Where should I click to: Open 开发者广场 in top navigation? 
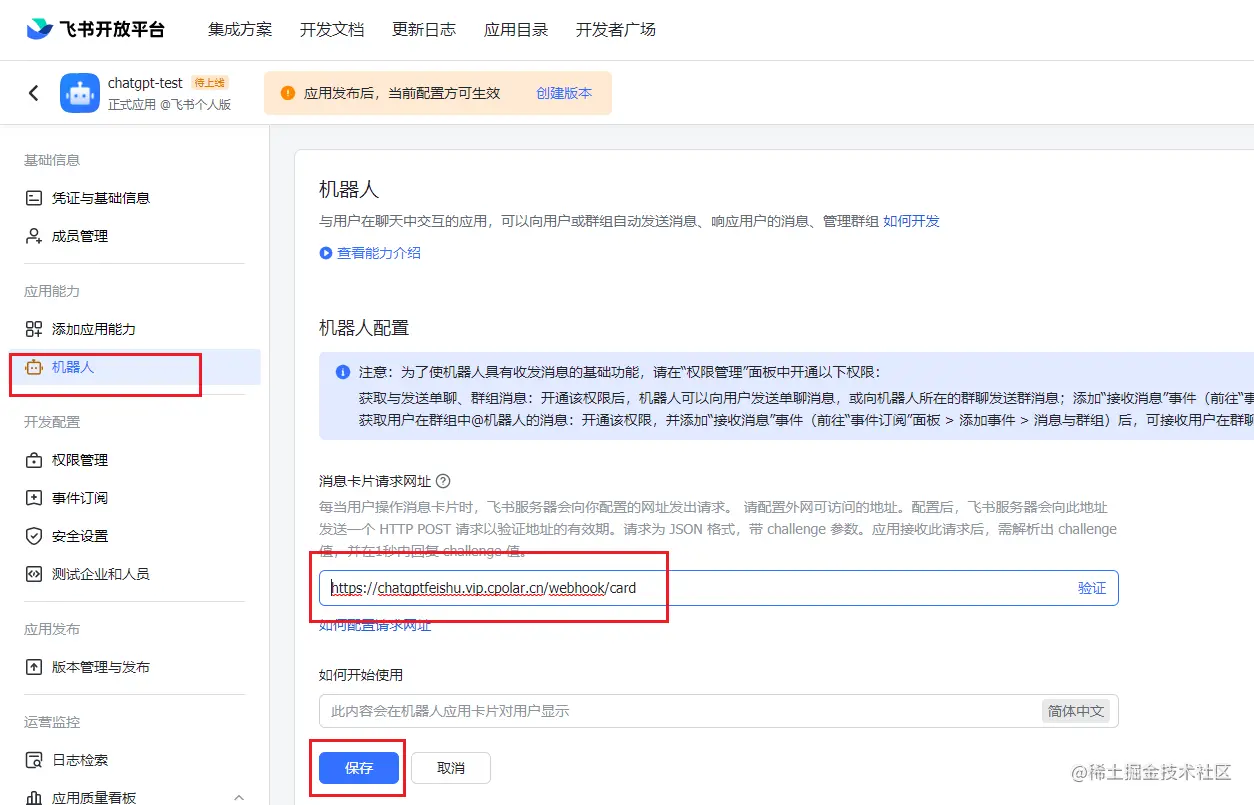pos(616,29)
